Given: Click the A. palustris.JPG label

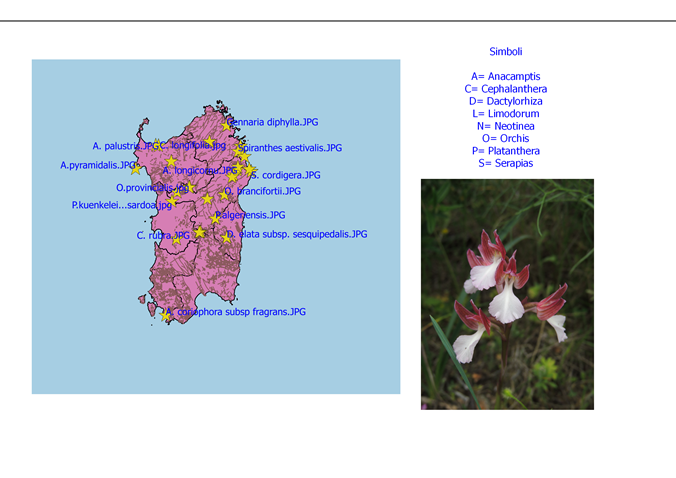Looking at the screenshot, I should coord(124,146).
